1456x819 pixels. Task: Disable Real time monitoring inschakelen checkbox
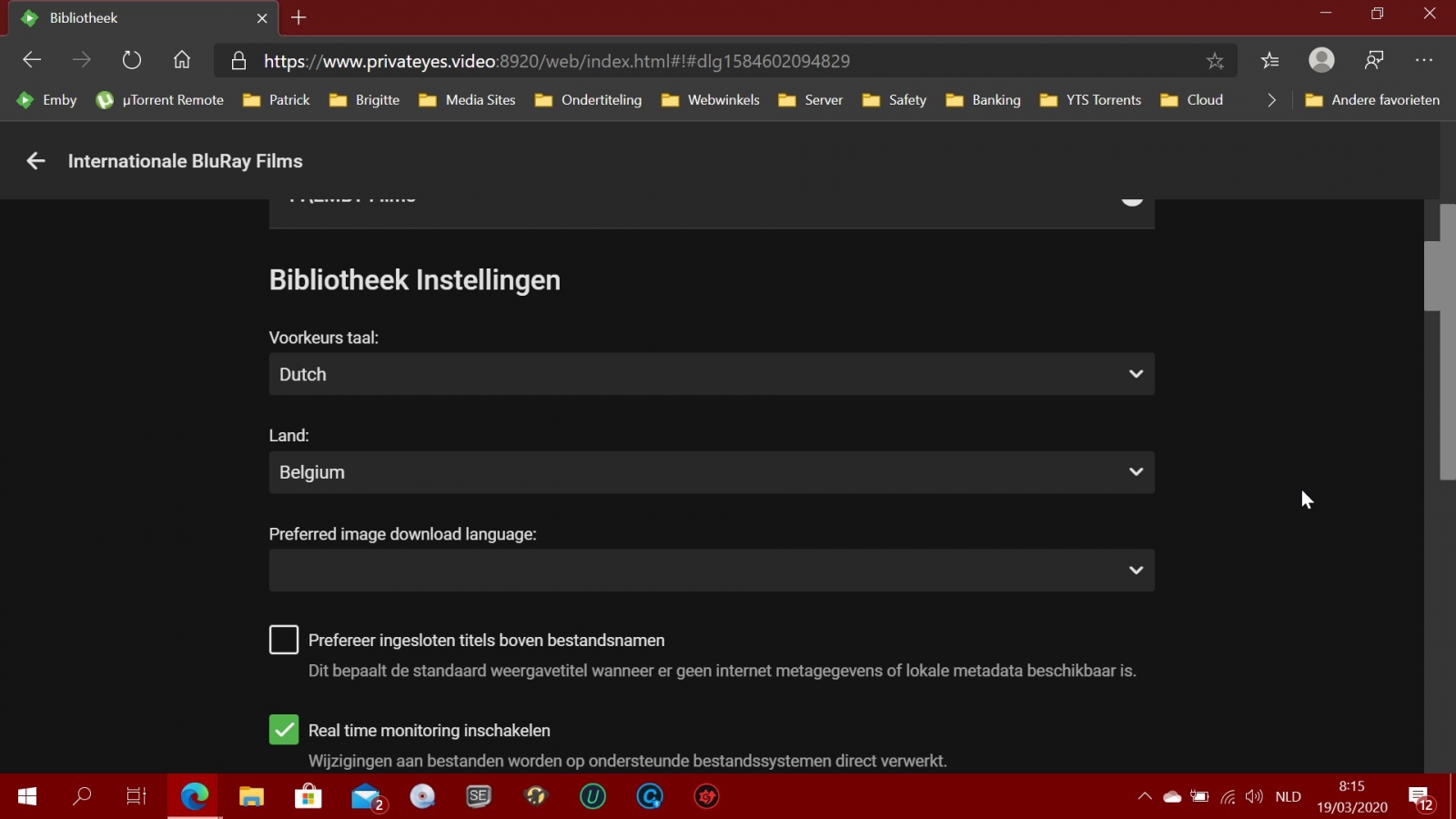[x=284, y=730]
